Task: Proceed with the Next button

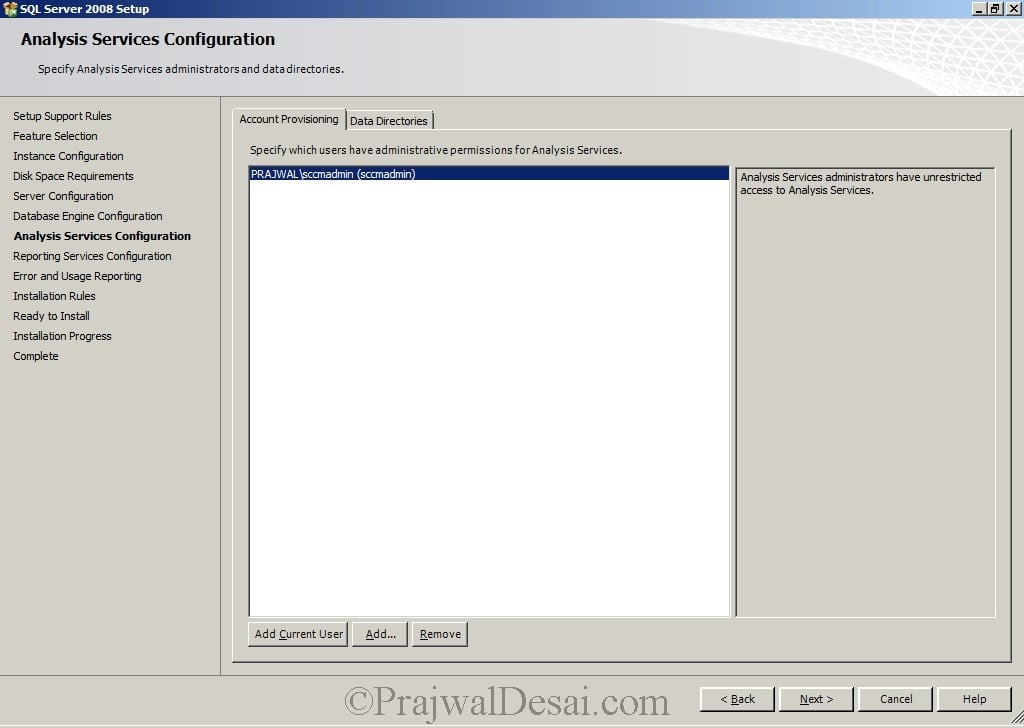Action: click(x=816, y=699)
